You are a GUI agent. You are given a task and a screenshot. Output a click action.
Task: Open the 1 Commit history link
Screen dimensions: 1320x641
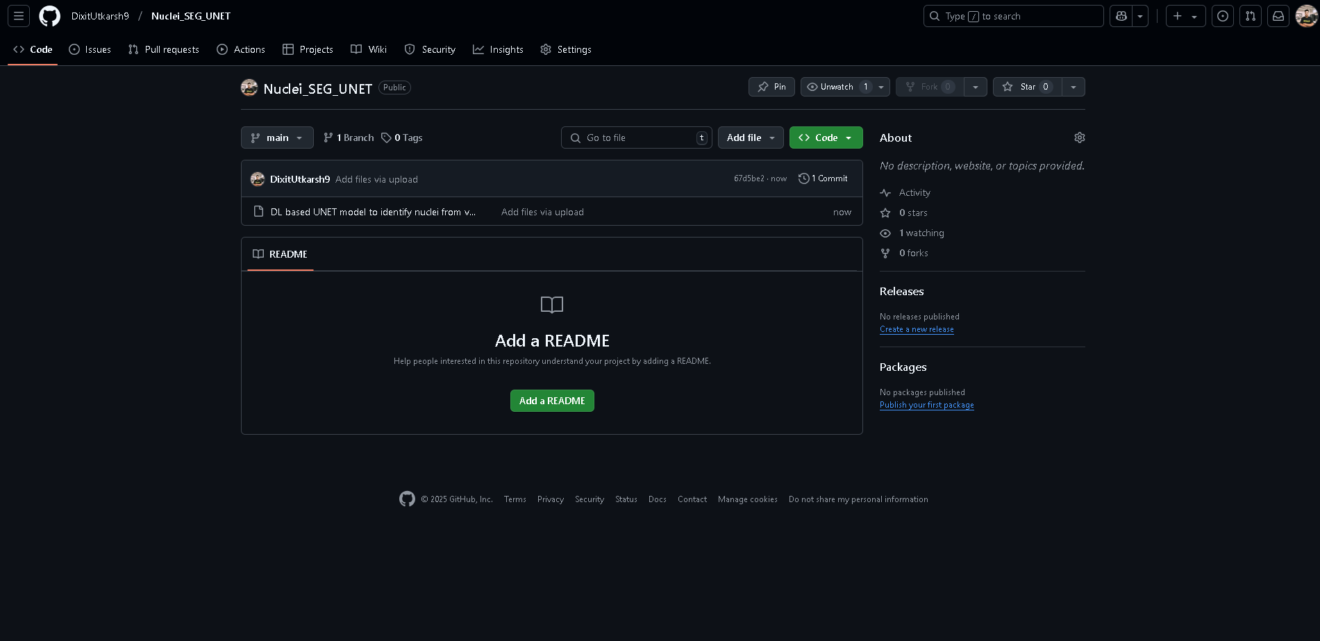(x=823, y=179)
